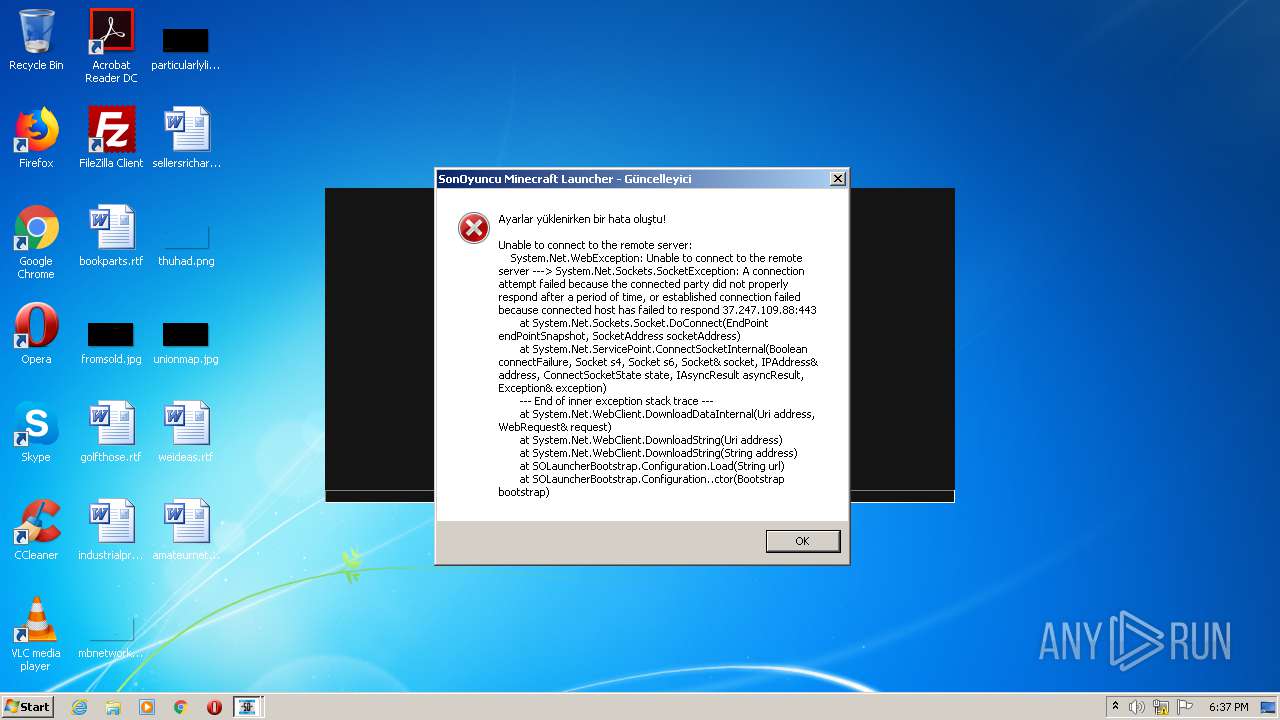Select the VLC media player shortcut
The image size is (1280, 720).
click(36, 634)
